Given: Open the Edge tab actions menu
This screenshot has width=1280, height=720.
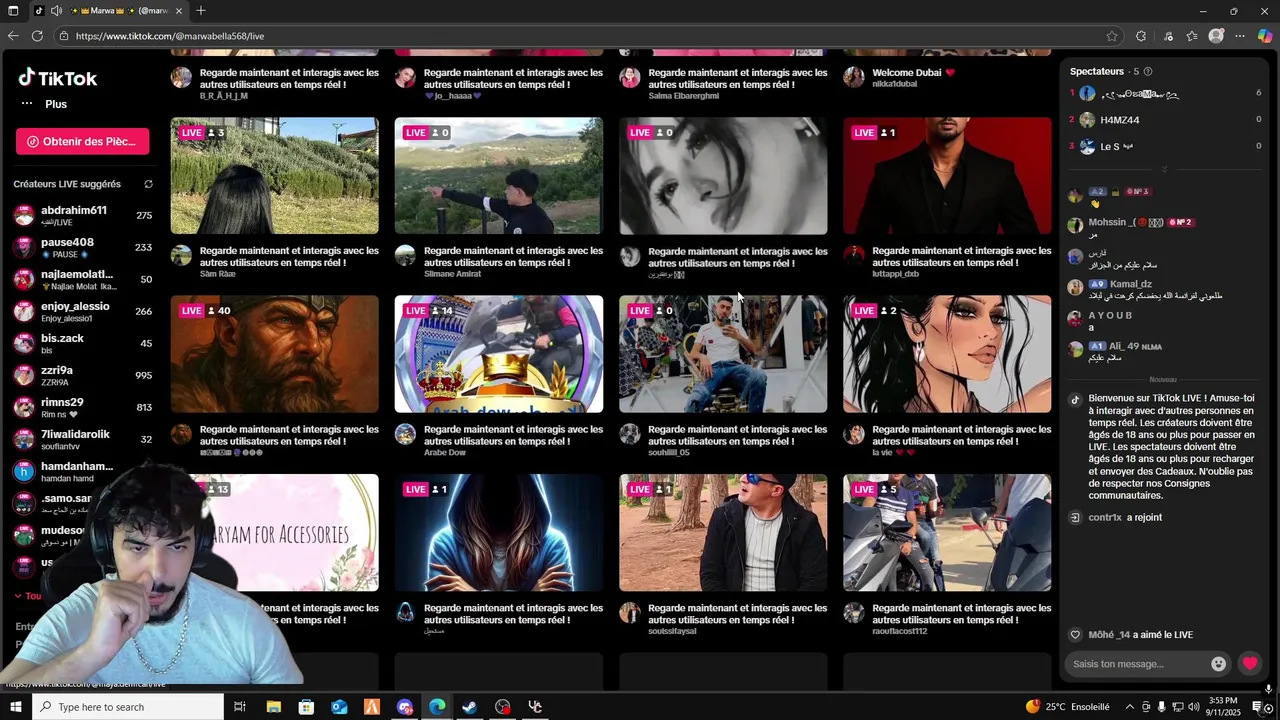Looking at the screenshot, I should pyautogui.click(x=13, y=11).
